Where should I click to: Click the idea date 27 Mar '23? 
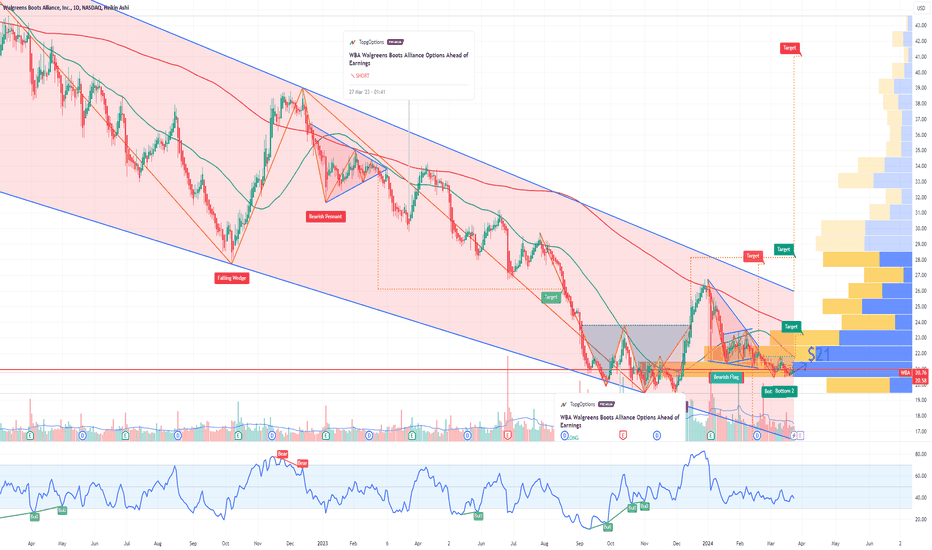tap(367, 92)
